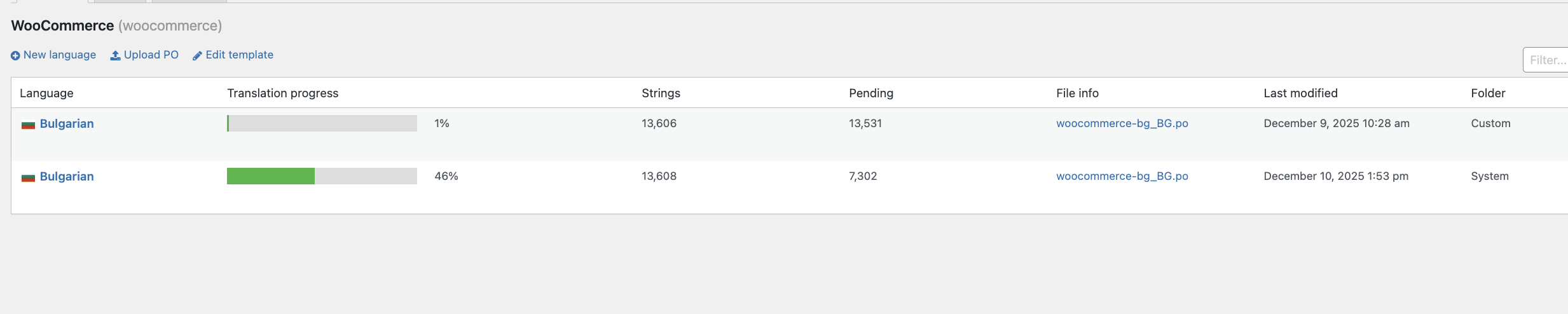Click the 1% translation progress bar
Image resolution: width=1568 pixels, height=314 pixels.
click(x=322, y=123)
